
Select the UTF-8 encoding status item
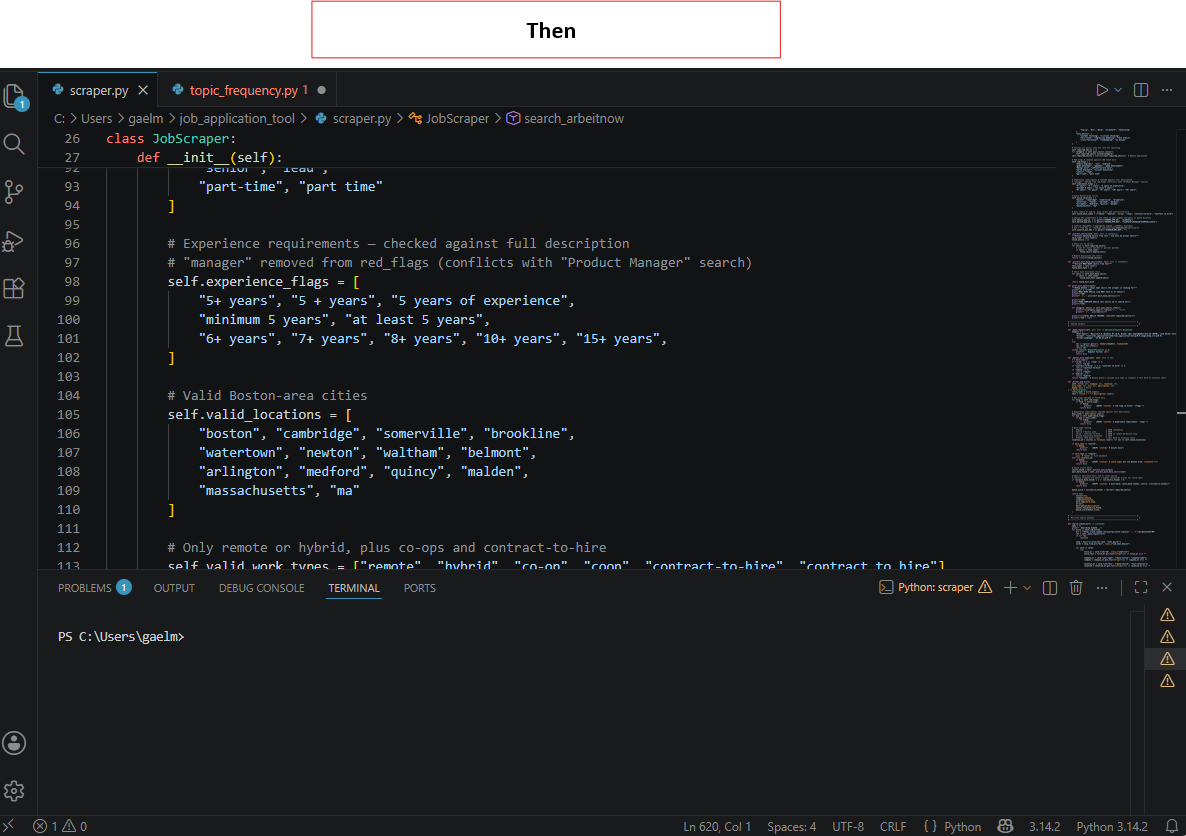tap(848, 826)
